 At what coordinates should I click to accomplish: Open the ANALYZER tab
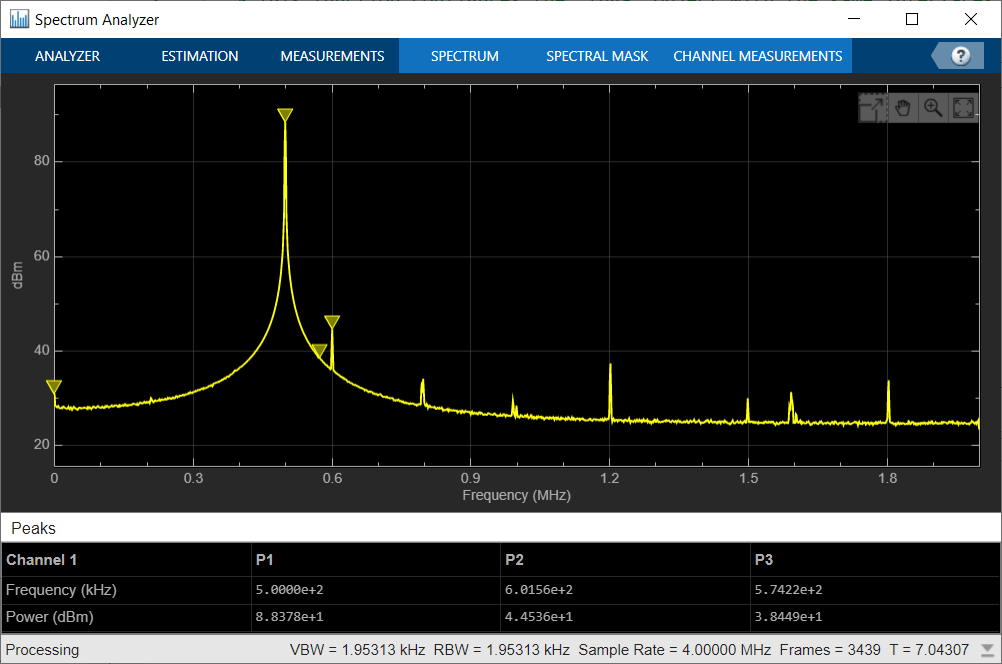point(67,56)
